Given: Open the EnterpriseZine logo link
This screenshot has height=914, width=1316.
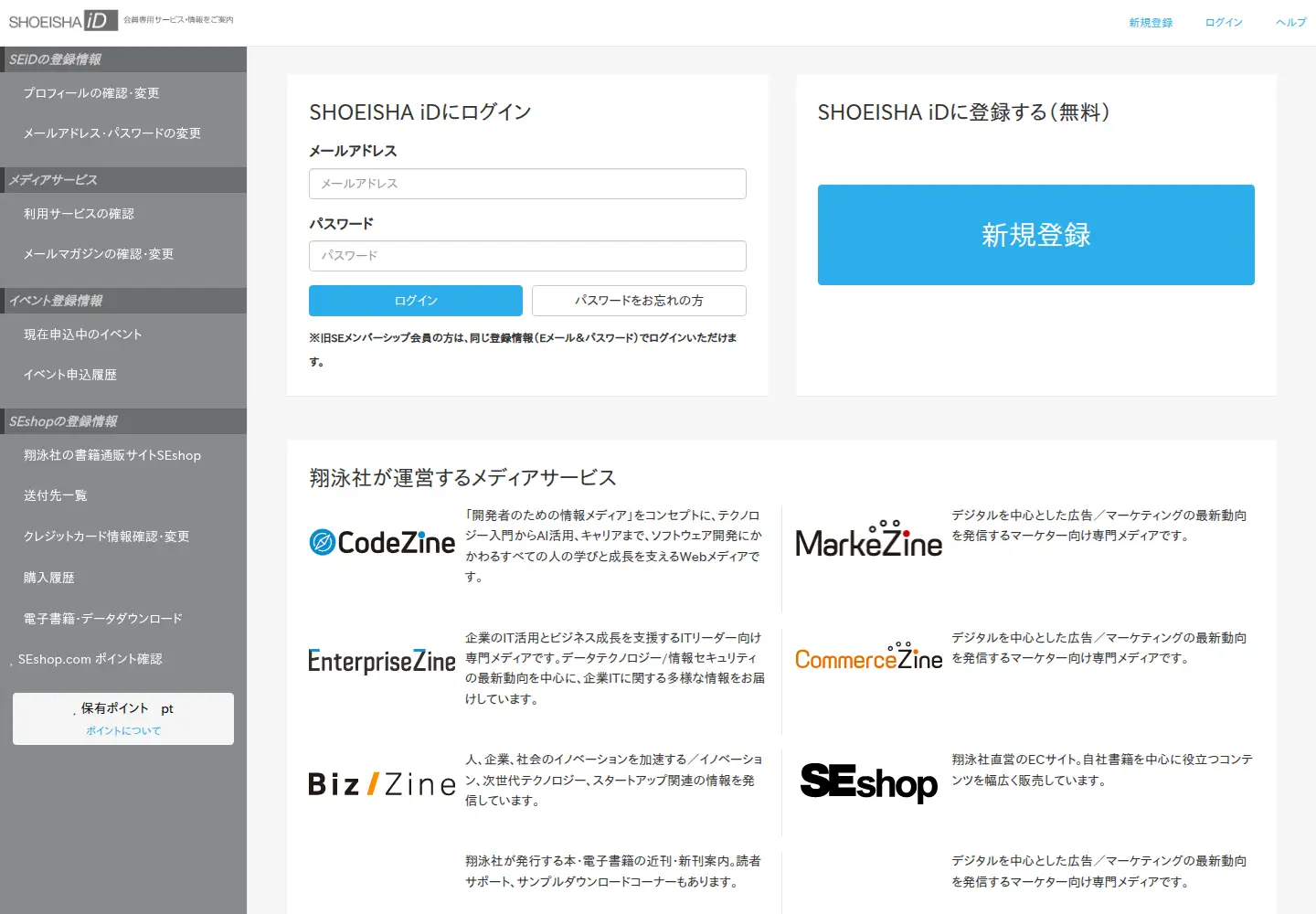Looking at the screenshot, I should point(382,661).
